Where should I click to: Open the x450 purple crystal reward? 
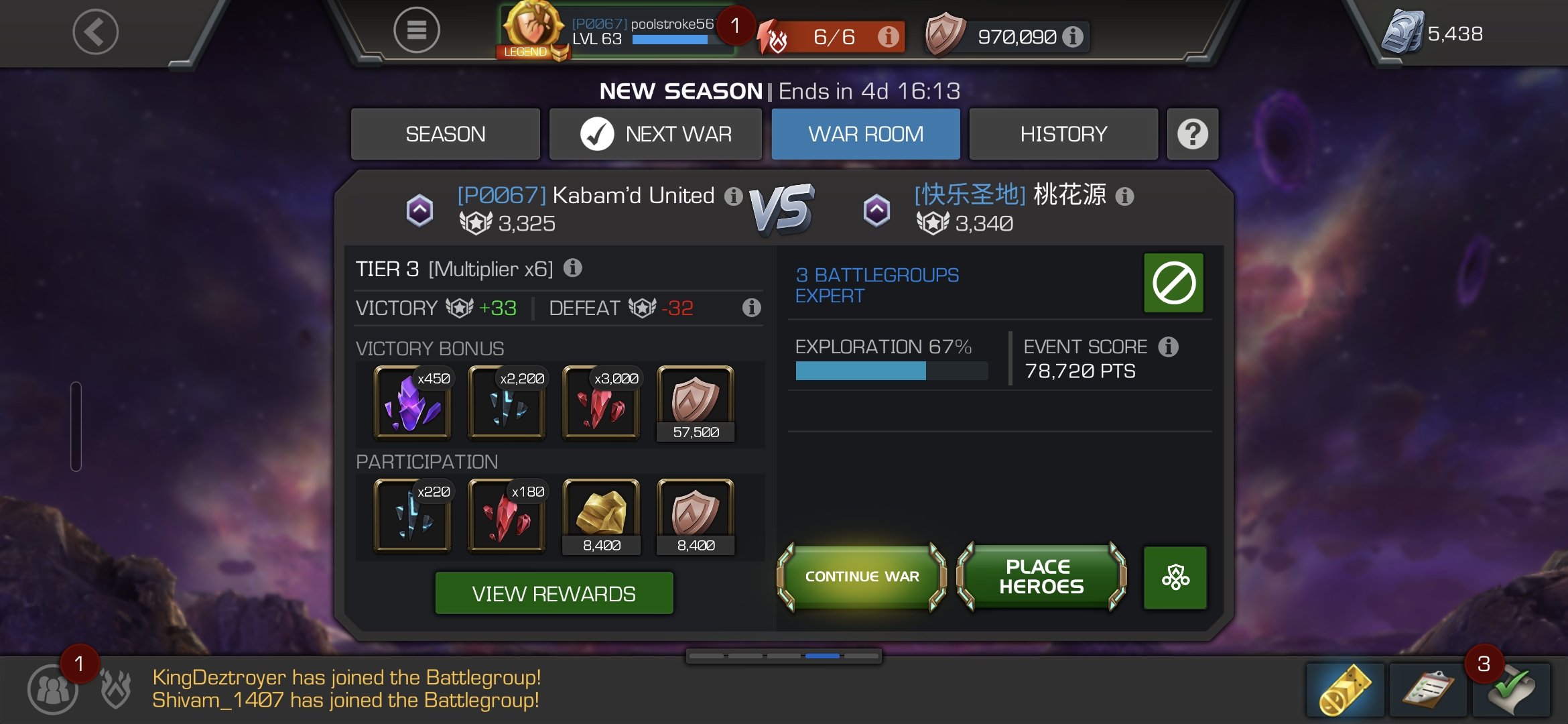coord(412,403)
